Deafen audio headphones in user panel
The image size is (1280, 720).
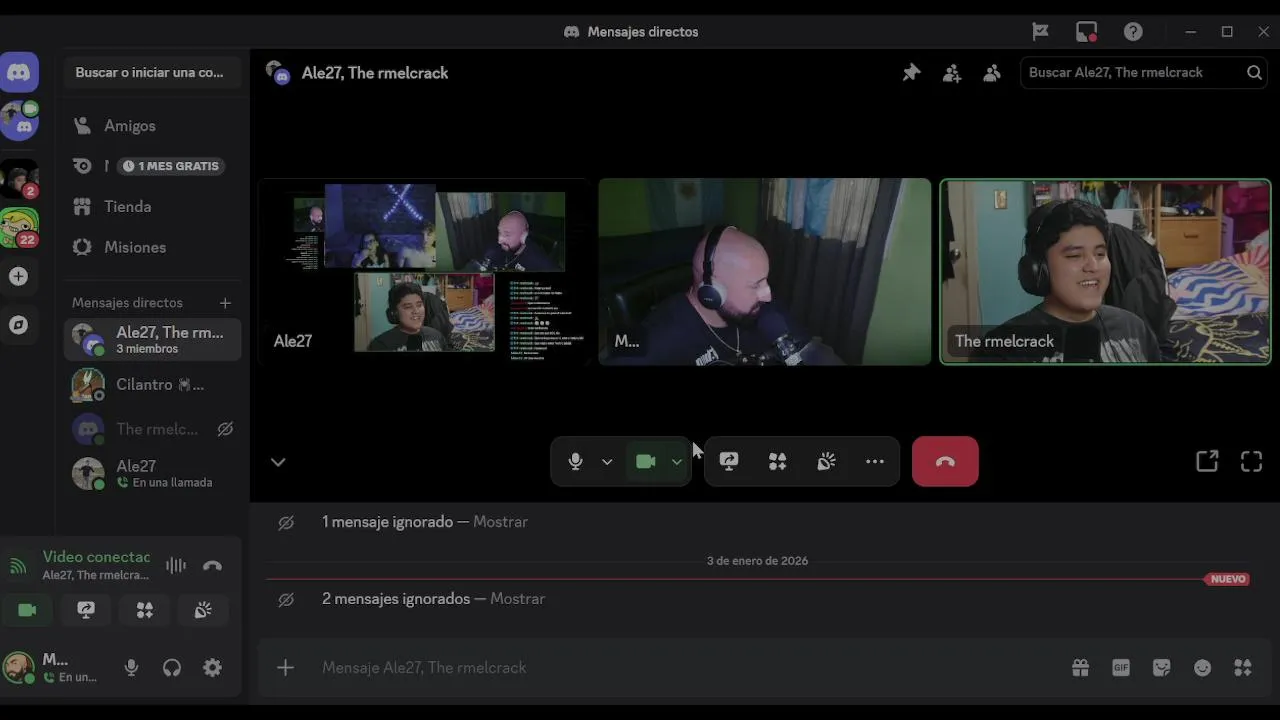pos(172,667)
